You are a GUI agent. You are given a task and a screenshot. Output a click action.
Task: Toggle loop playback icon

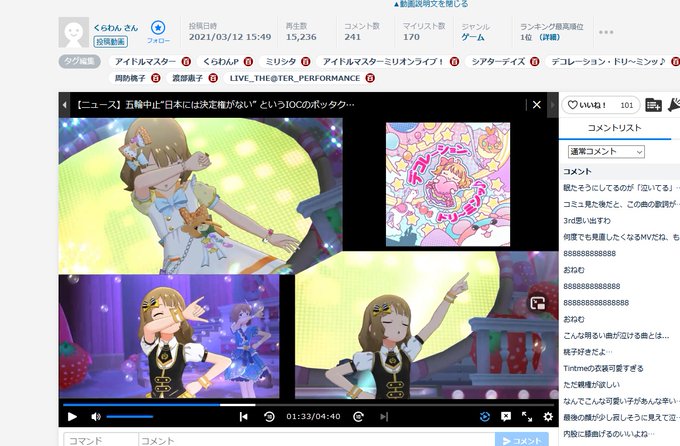tap(485, 417)
